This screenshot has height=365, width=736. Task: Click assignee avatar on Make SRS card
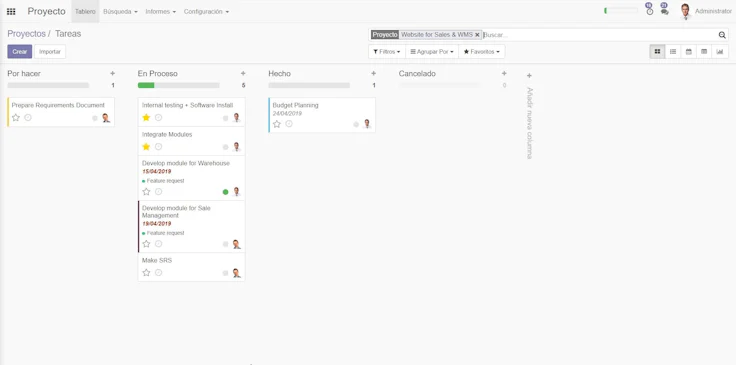[236, 273]
